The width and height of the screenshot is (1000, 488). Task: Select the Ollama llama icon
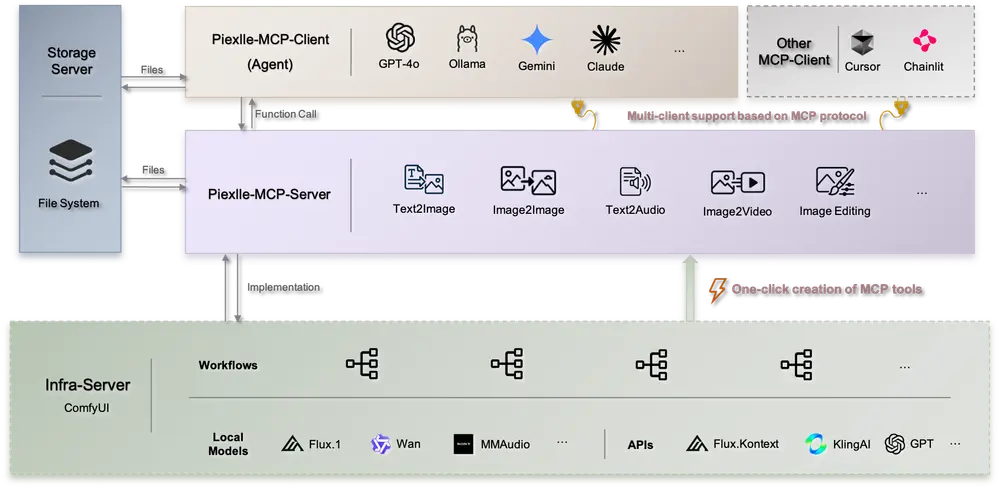click(x=467, y=39)
